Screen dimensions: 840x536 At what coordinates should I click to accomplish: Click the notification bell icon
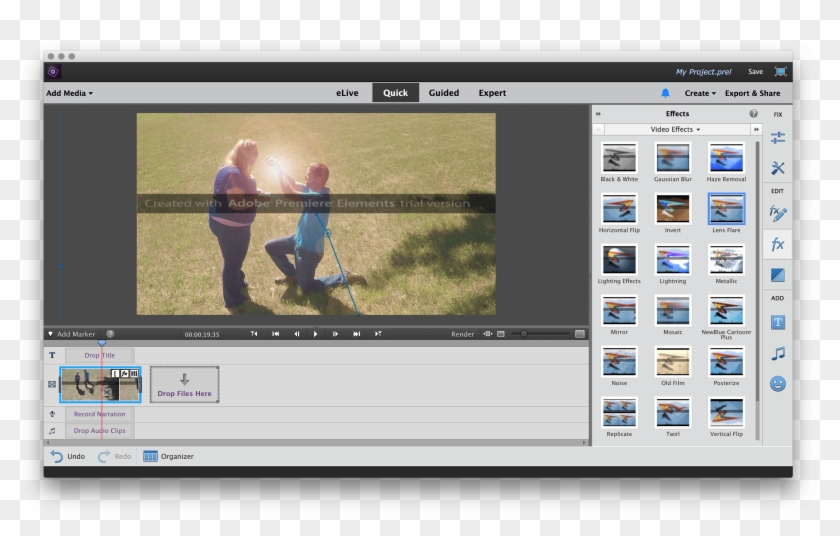pyautogui.click(x=665, y=93)
